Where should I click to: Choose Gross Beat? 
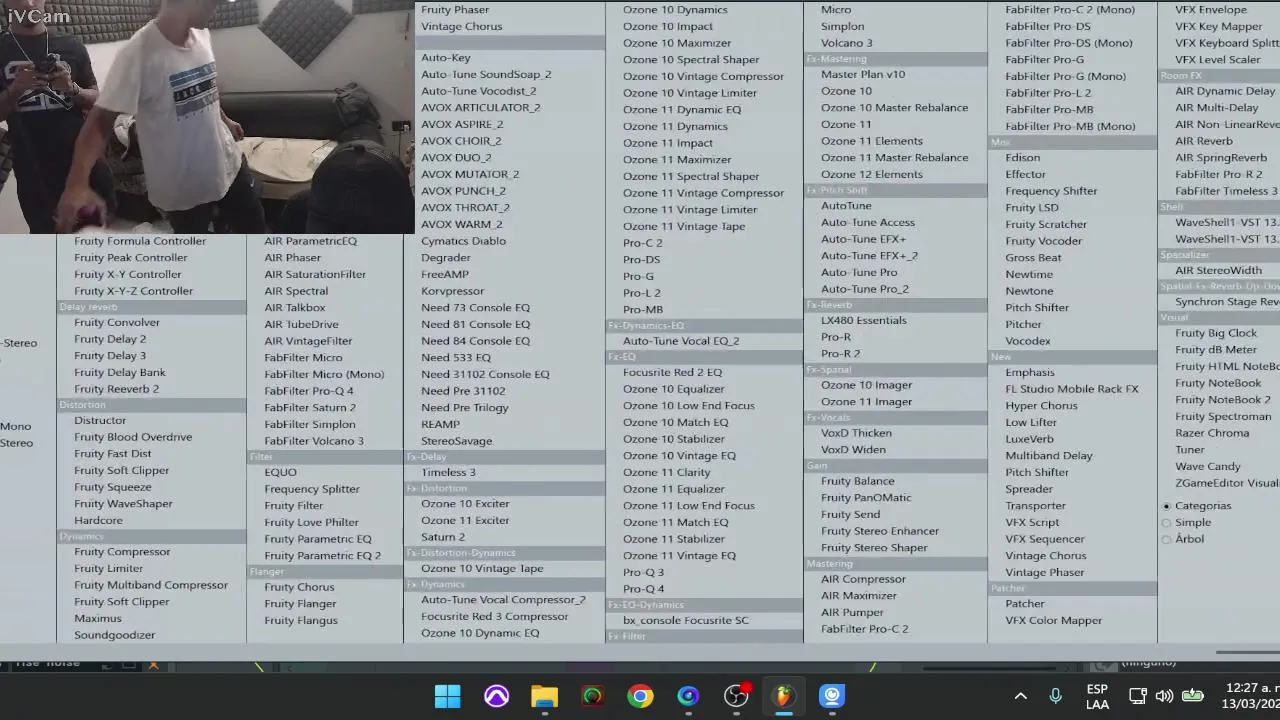pyautogui.click(x=1033, y=258)
